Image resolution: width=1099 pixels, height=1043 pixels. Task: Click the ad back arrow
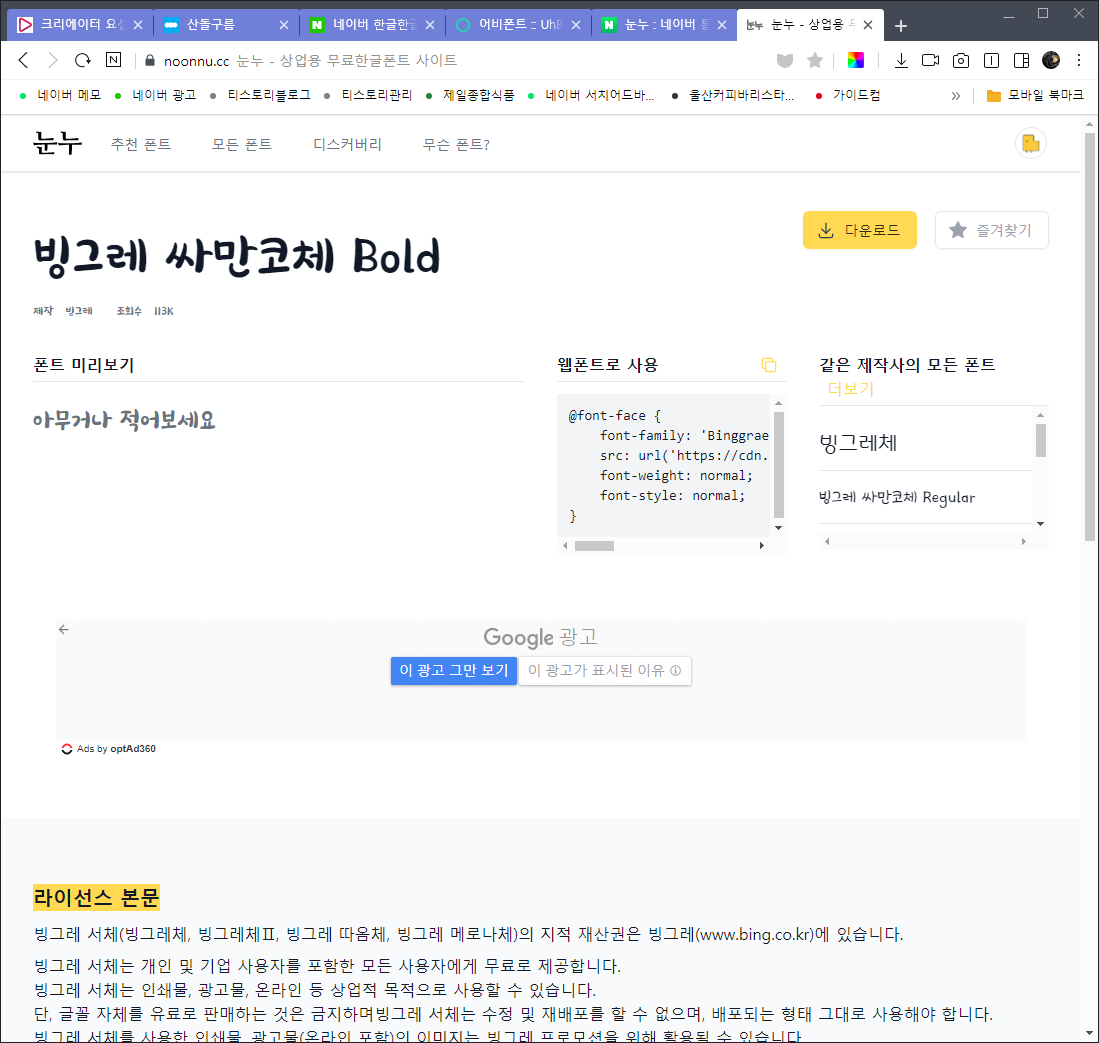pos(64,629)
